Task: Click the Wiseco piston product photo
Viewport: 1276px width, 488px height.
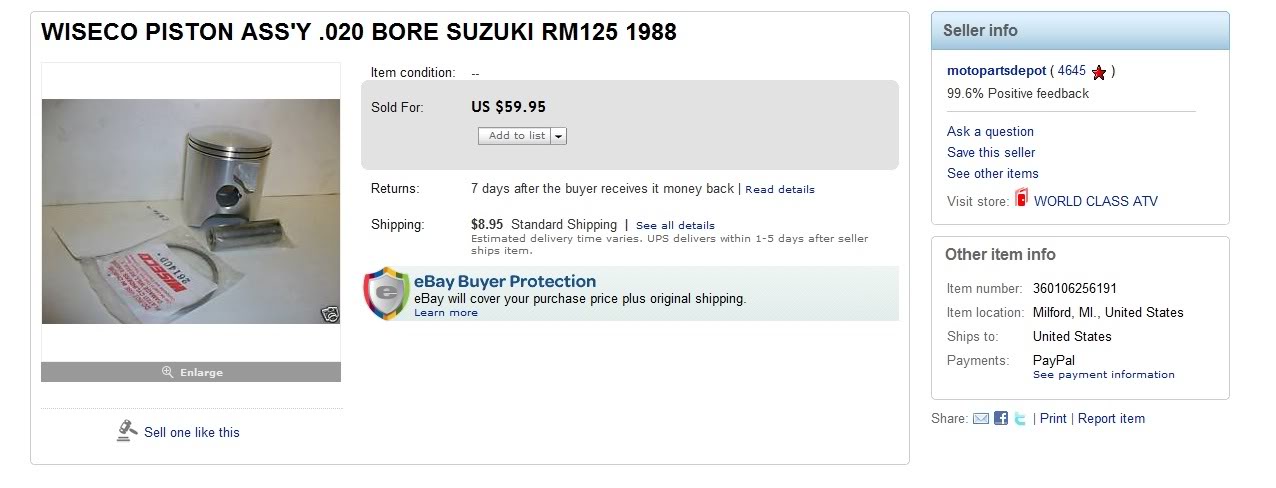Action: pyautogui.click(x=190, y=211)
